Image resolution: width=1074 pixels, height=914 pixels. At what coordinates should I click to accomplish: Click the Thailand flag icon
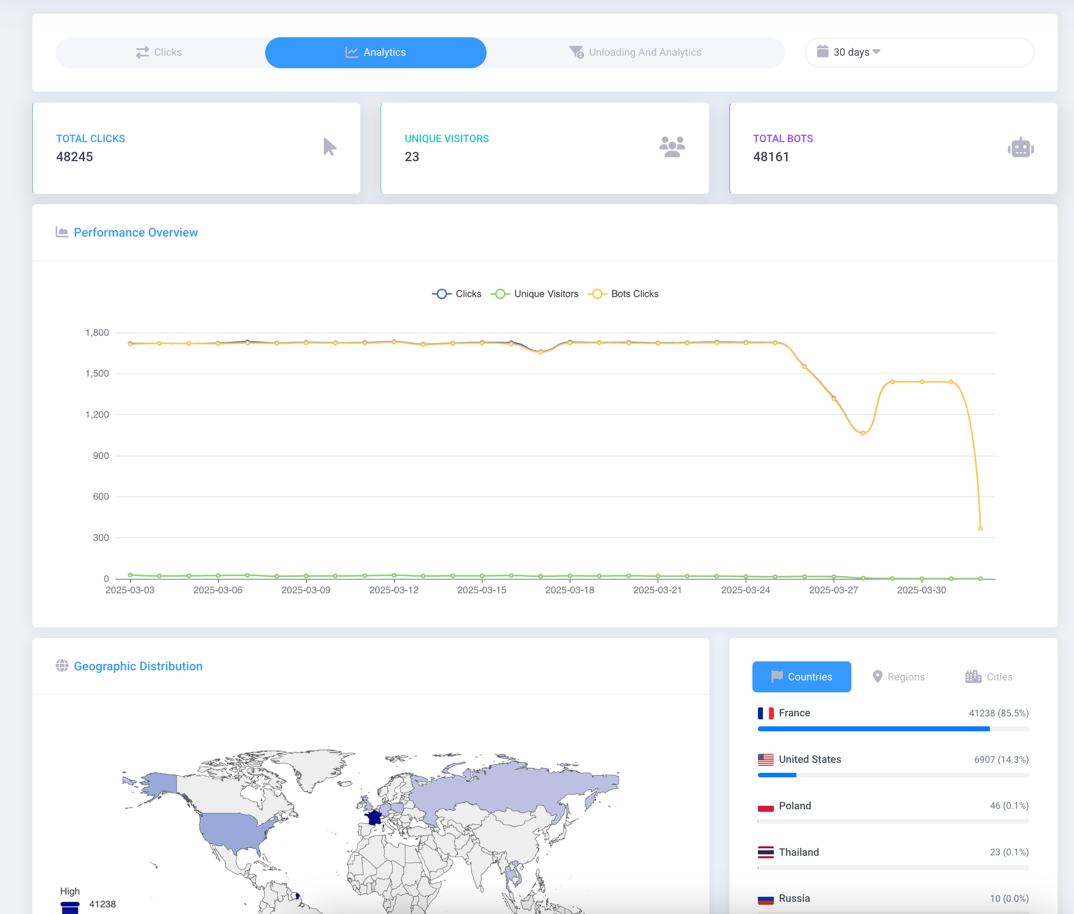(x=766, y=852)
